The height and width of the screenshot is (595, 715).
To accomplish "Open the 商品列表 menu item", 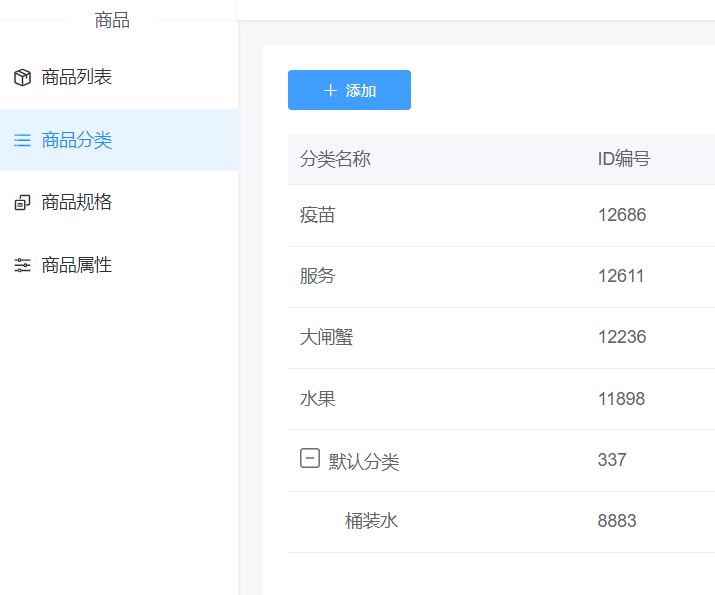I will tap(77, 78).
